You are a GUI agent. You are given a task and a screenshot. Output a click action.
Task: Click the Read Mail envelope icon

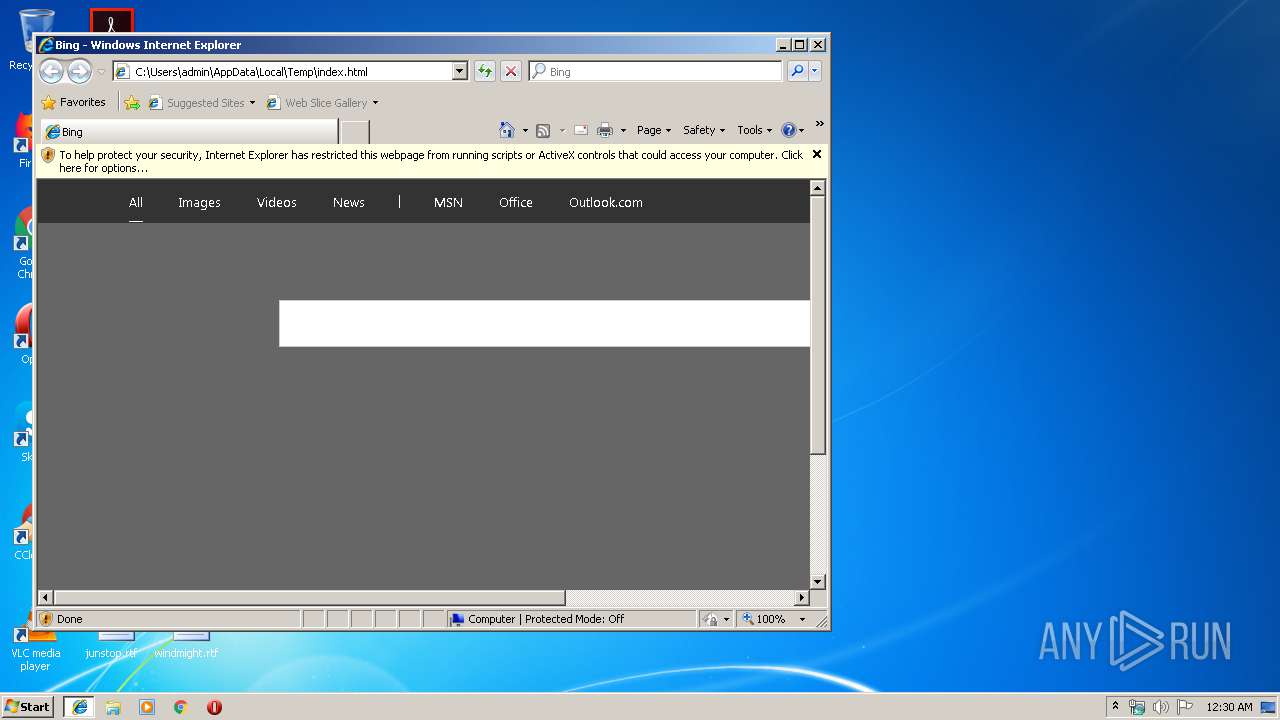[581, 130]
